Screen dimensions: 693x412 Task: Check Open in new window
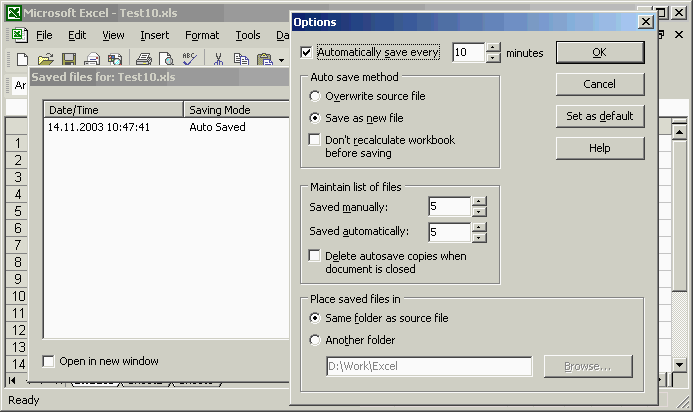49,361
